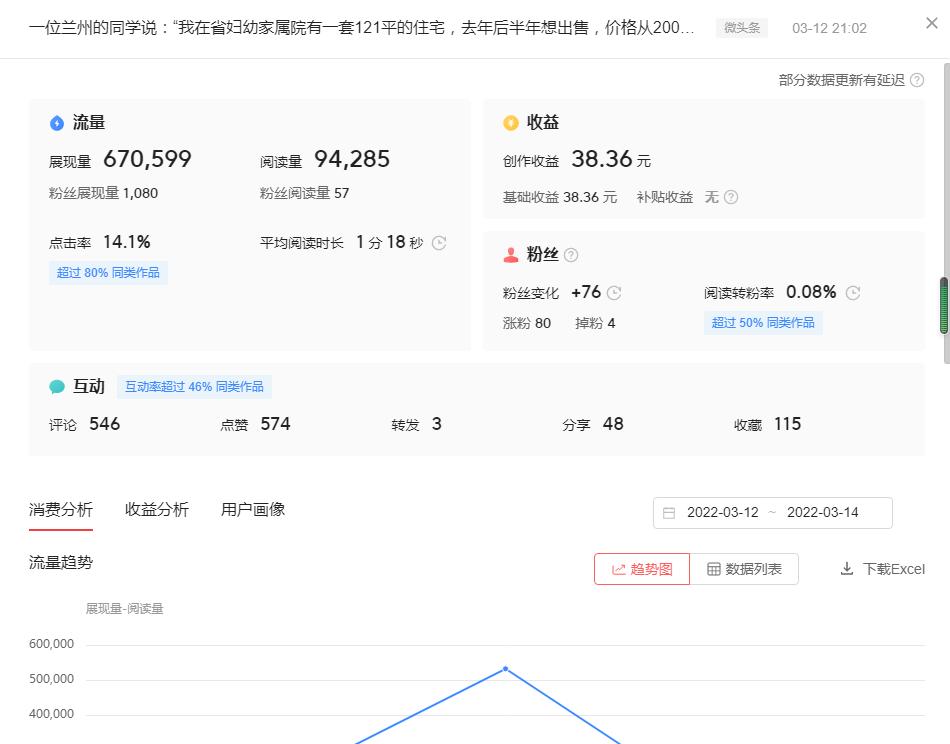Open the 数据列表 table view icon
The width and height of the screenshot is (950, 744).
(x=715, y=568)
